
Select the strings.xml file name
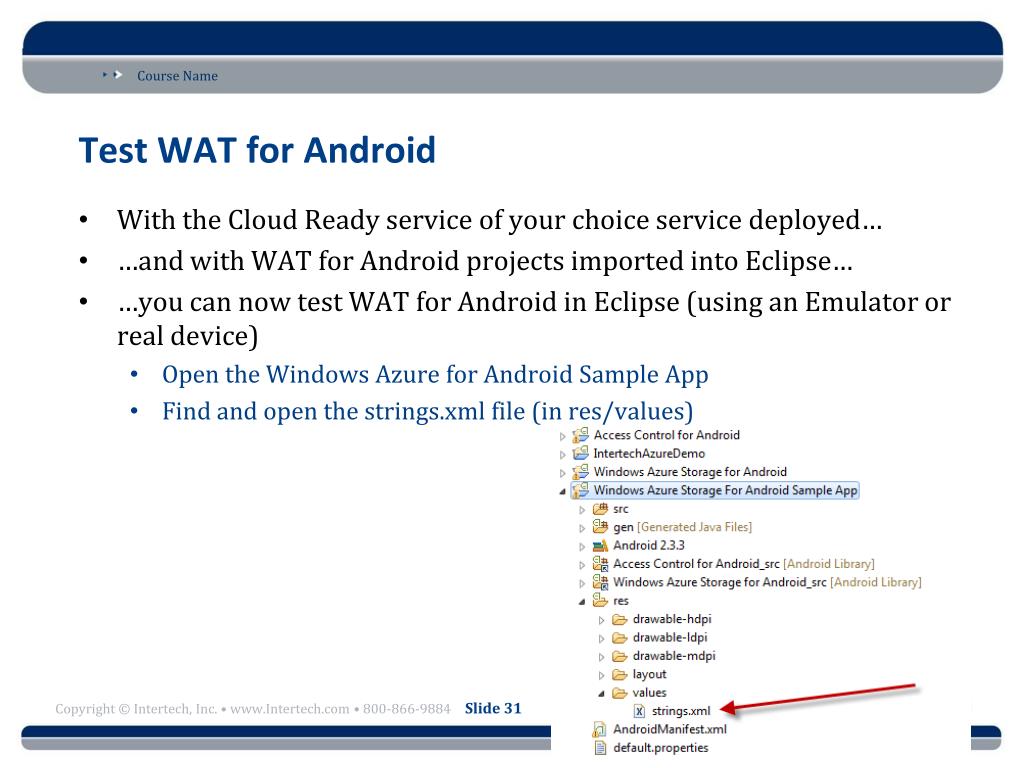[681, 711]
